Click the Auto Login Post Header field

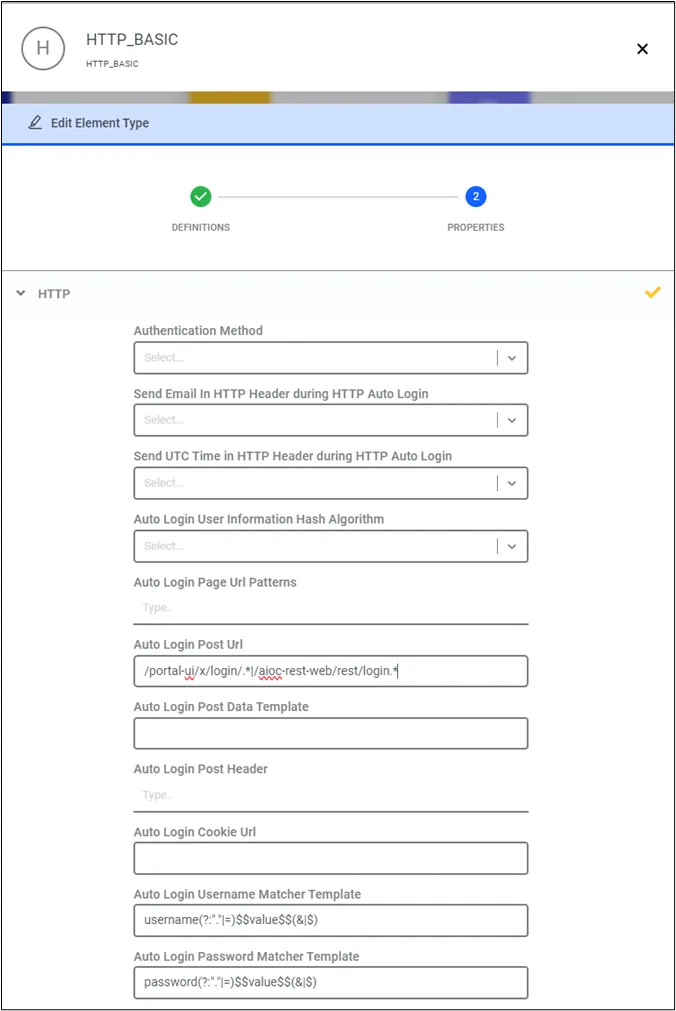tap(331, 796)
